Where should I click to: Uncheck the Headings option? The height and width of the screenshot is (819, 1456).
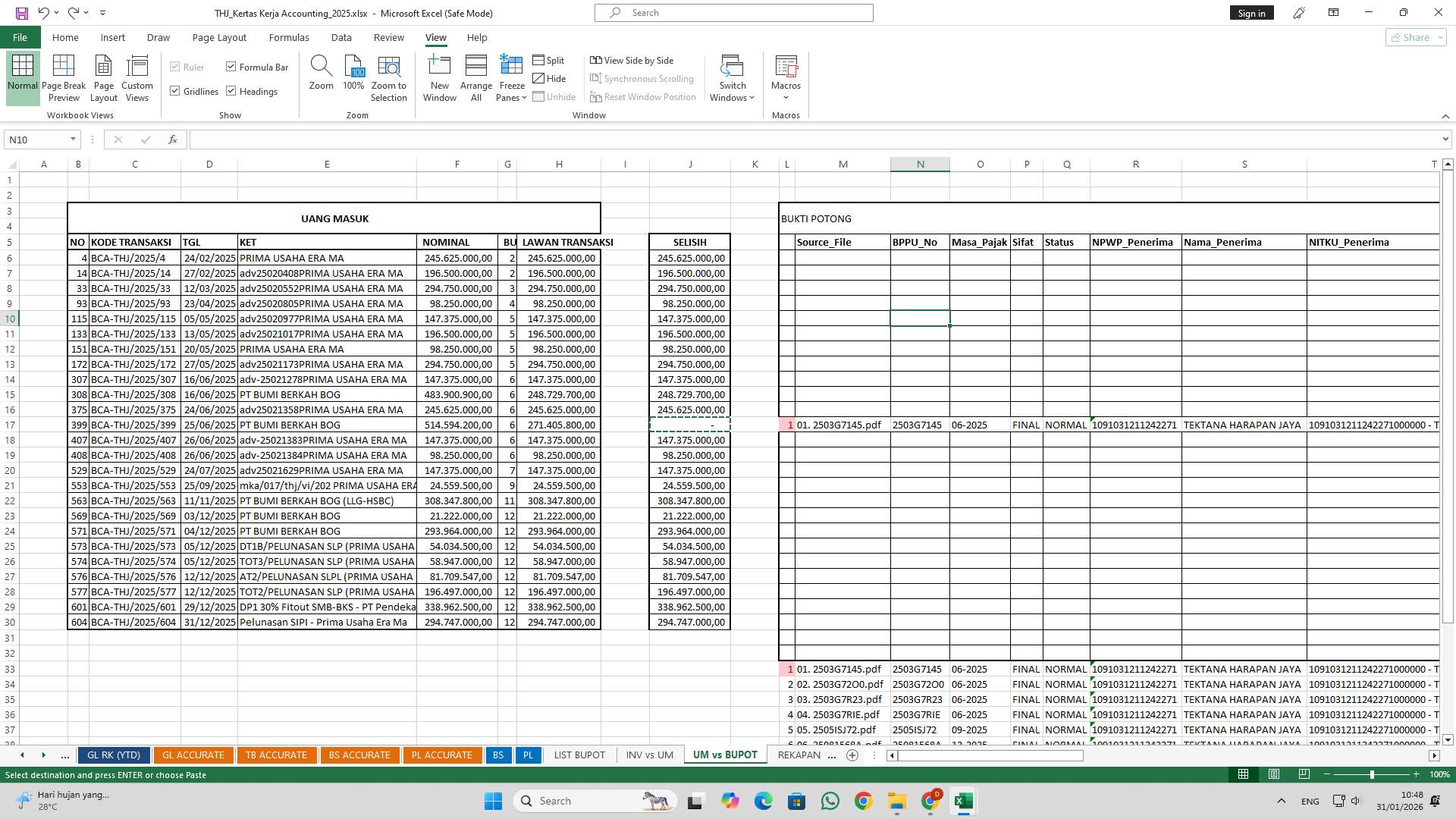click(x=231, y=91)
